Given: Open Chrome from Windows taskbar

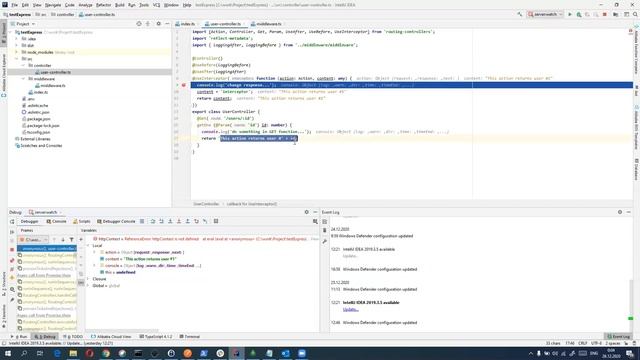Looking at the screenshot, I should (106, 353).
